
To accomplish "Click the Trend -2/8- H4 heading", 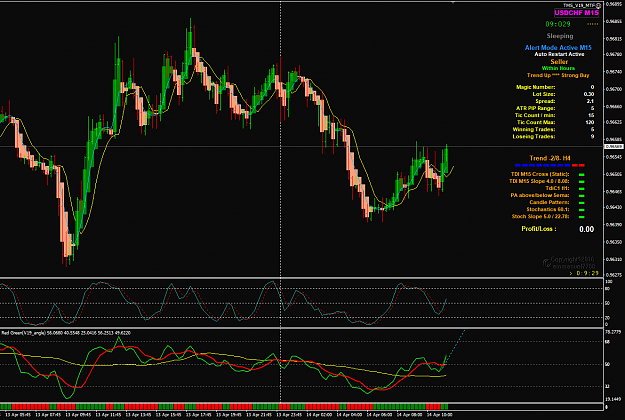I will tap(550, 158).
